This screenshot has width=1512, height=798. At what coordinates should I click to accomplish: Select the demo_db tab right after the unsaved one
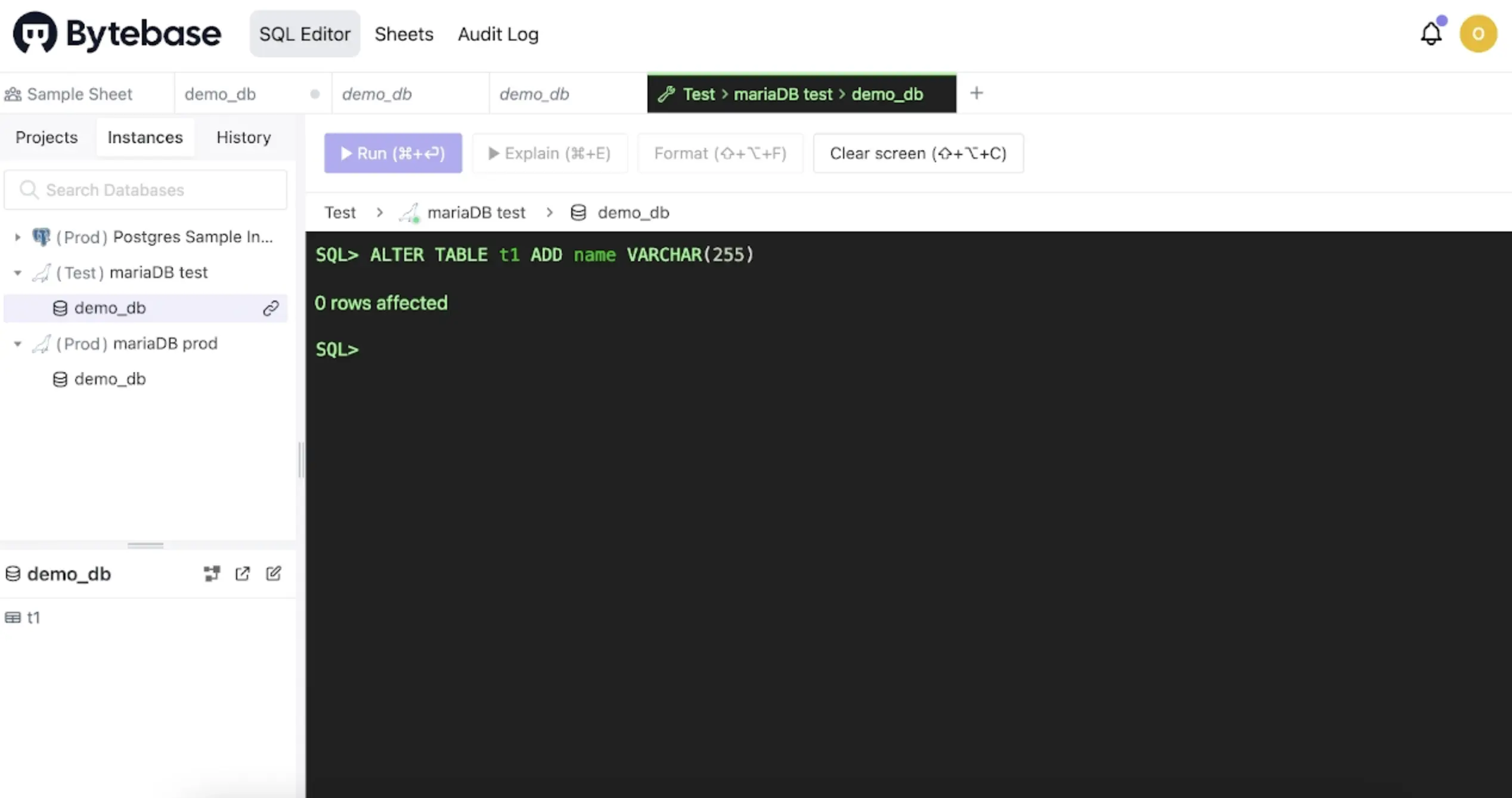[411, 94]
